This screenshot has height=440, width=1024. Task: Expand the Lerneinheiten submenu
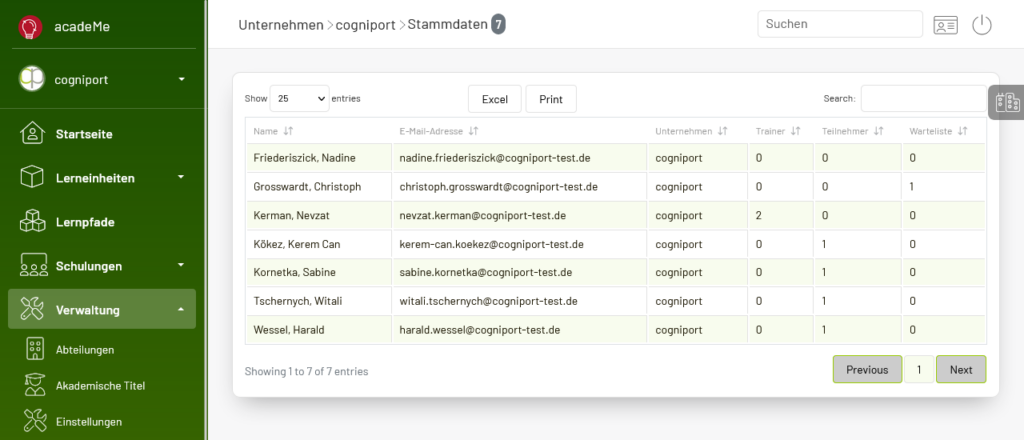tap(103, 178)
